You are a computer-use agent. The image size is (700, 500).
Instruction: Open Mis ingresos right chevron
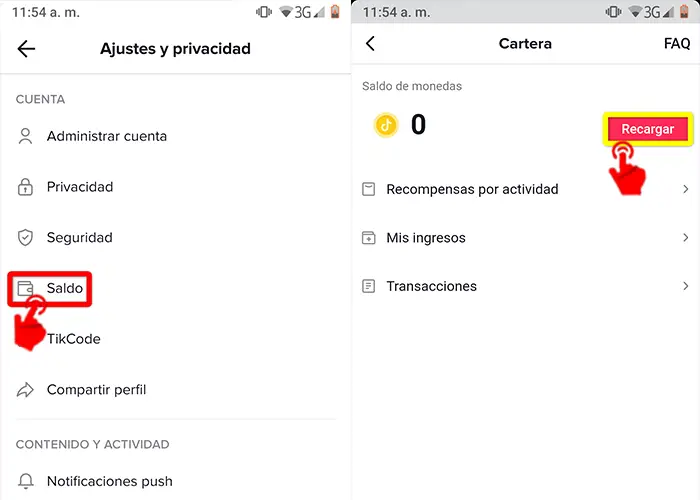685,238
